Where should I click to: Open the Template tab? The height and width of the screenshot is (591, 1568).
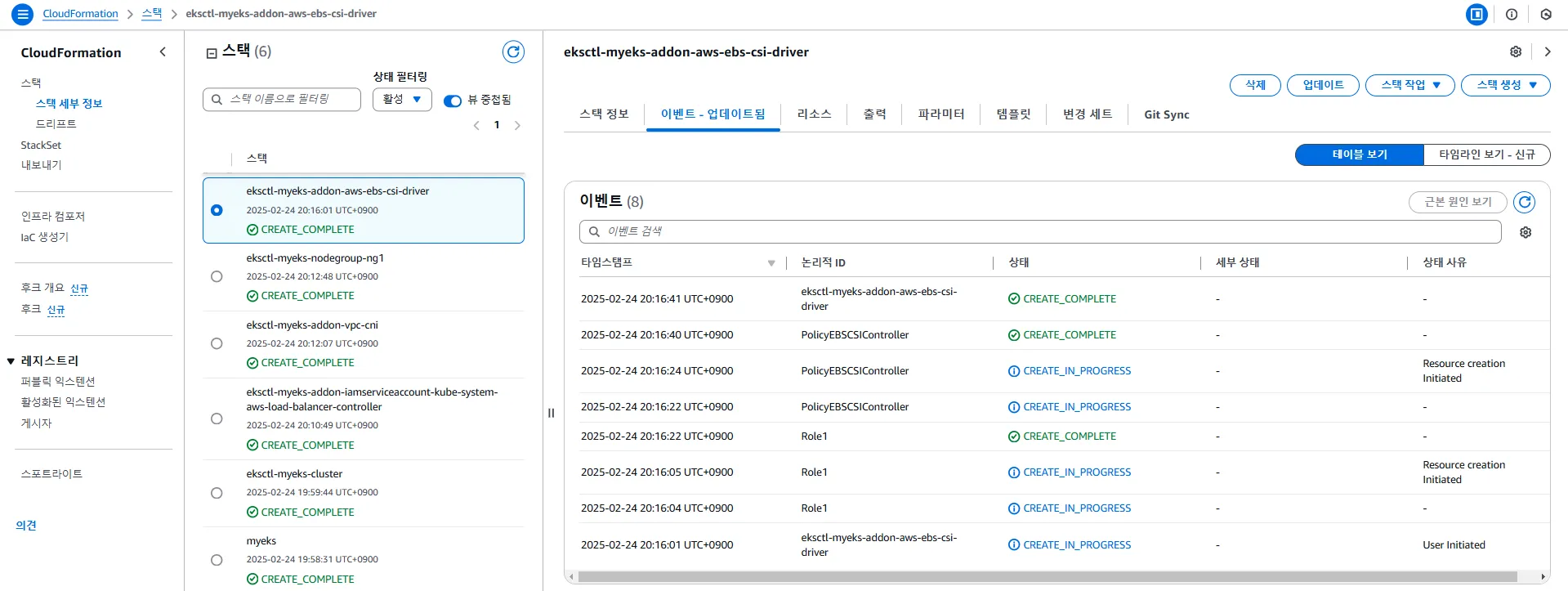point(1013,114)
